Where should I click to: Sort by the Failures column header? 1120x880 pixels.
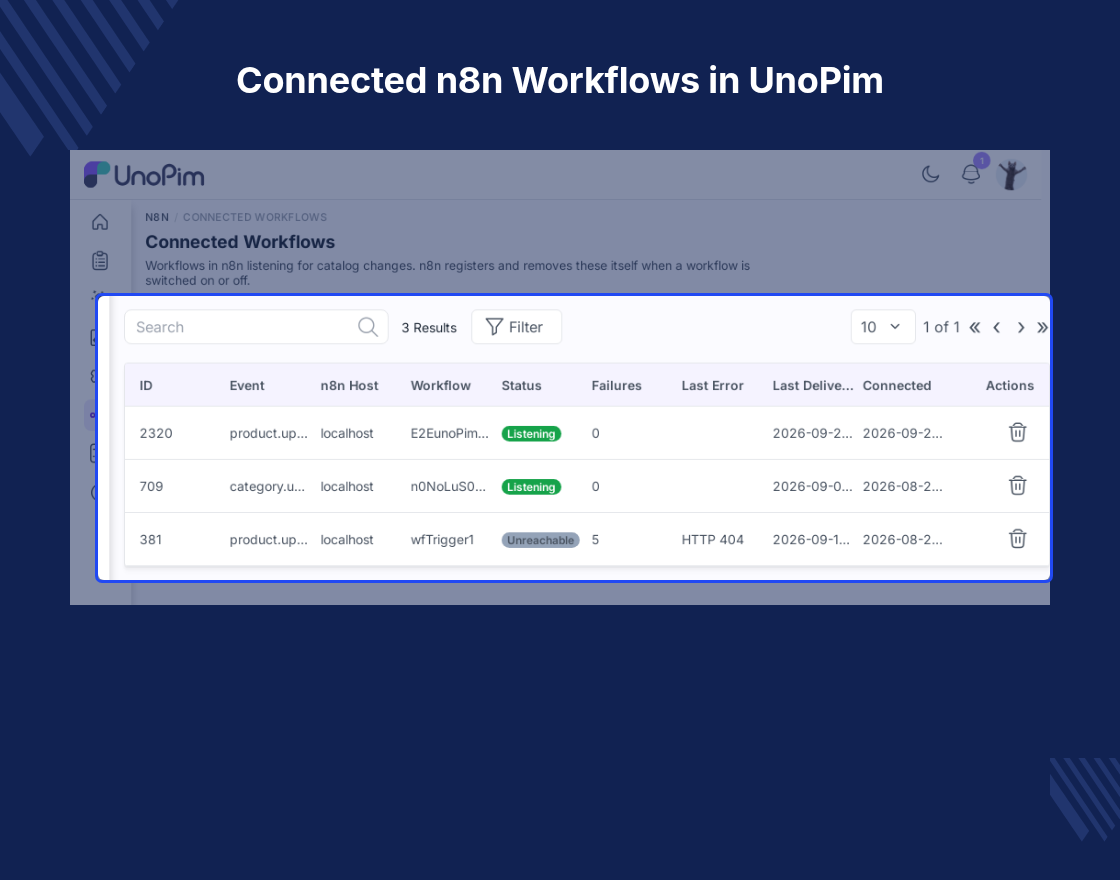(616, 386)
